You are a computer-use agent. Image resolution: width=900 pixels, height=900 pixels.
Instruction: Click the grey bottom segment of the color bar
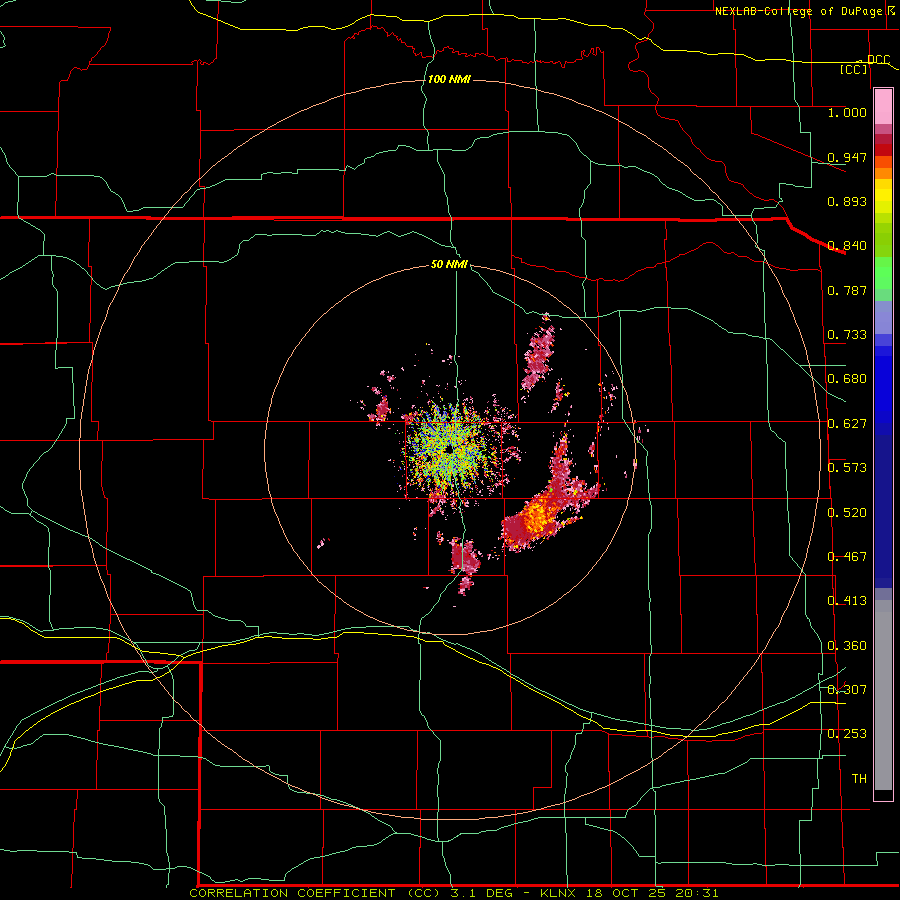point(883,695)
